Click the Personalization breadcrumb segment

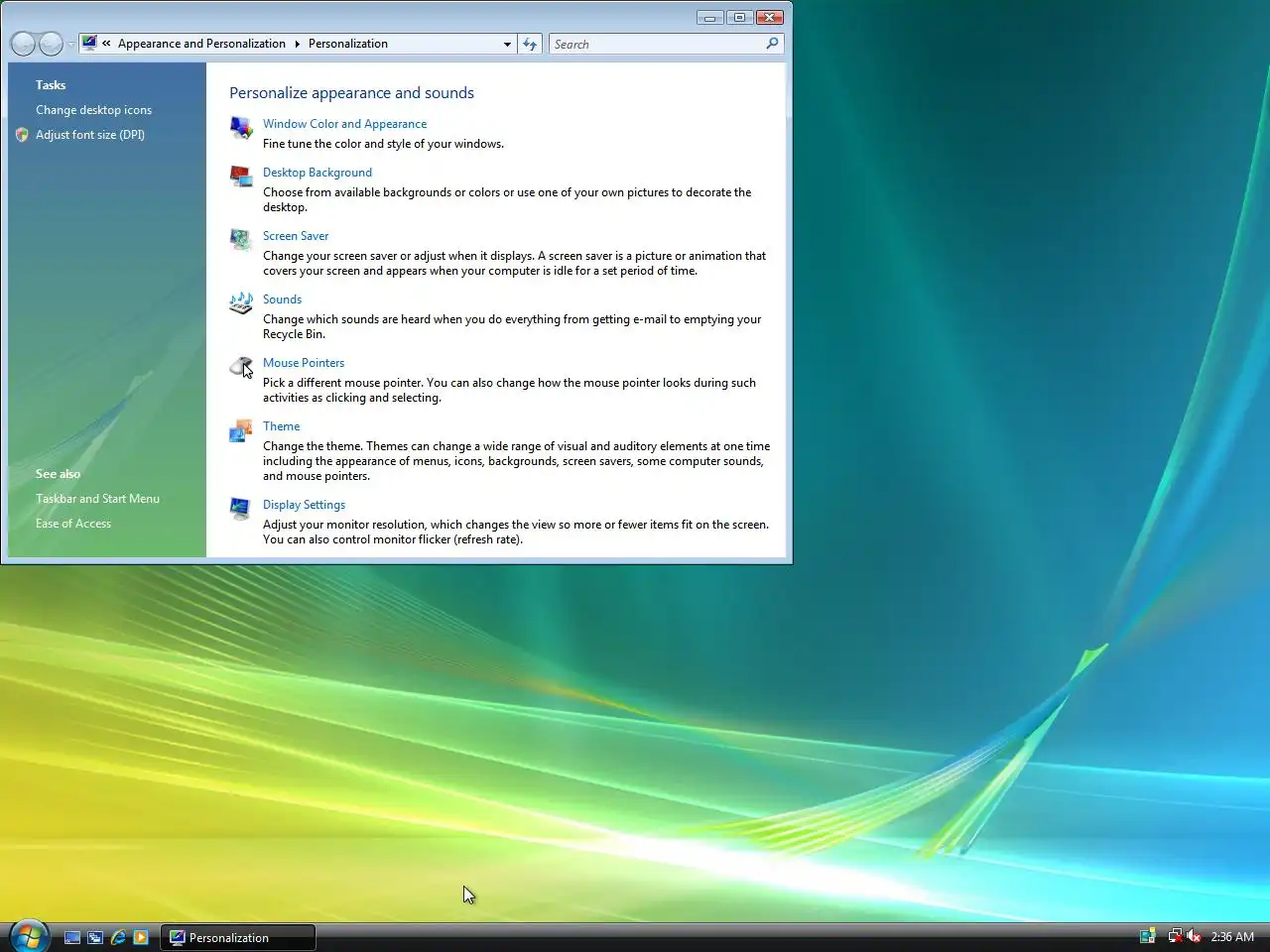pyautogui.click(x=347, y=44)
